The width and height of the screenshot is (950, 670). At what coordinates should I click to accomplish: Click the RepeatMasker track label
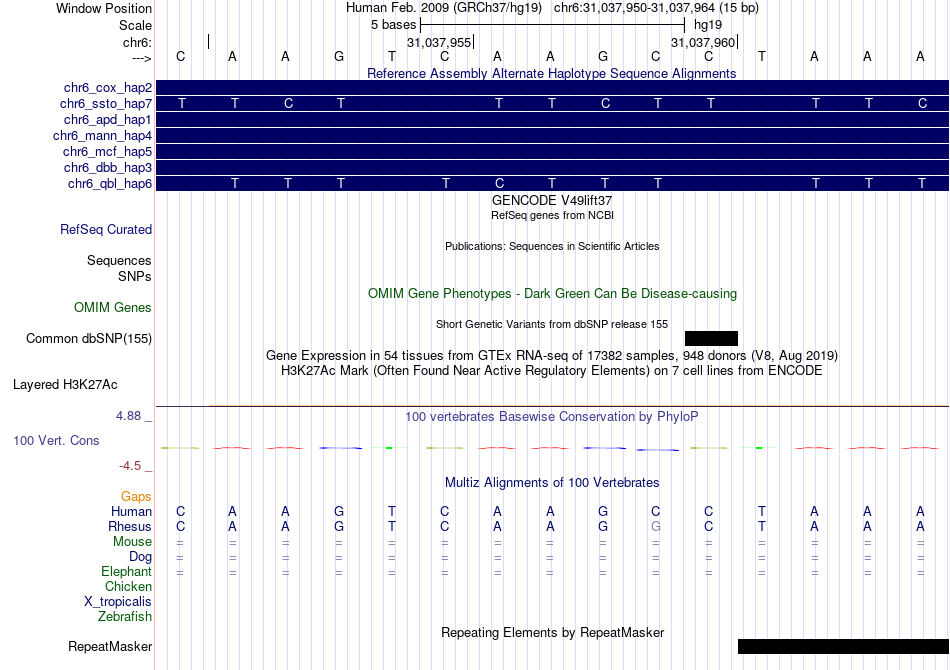[110, 646]
